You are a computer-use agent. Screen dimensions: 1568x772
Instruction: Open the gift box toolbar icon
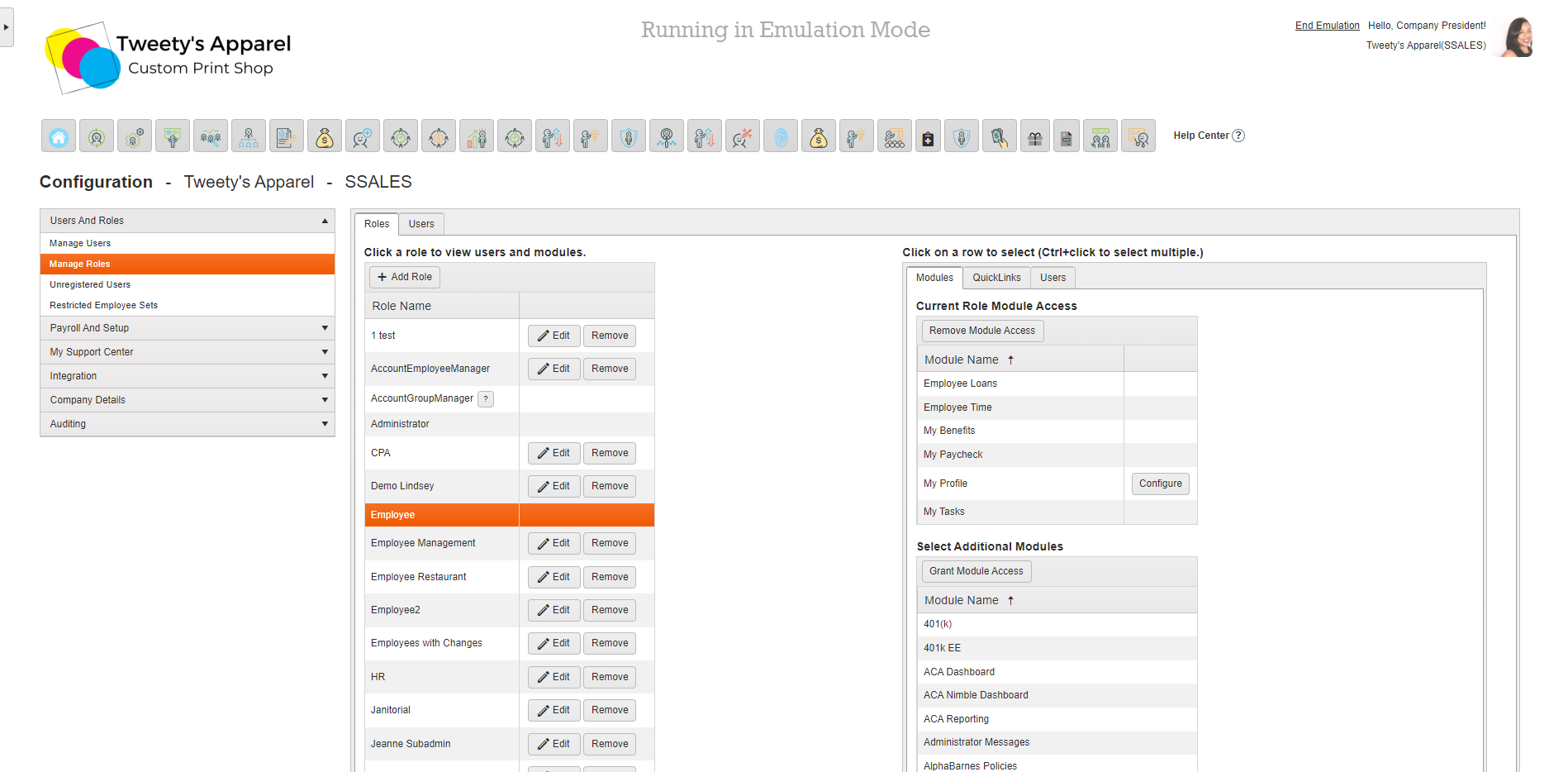[1035, 136]
